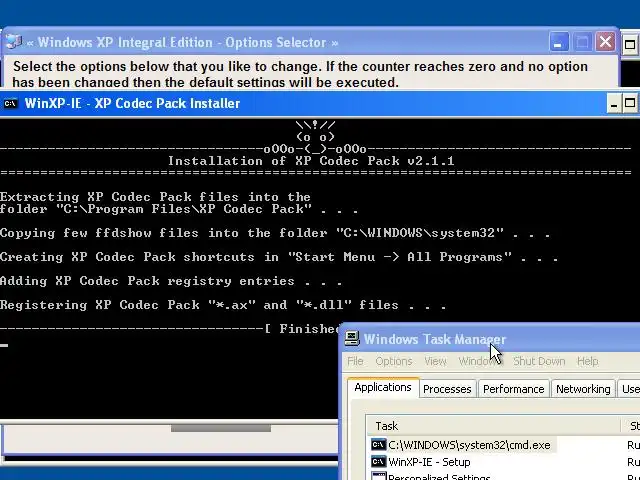Click the XP Codec Pack Installer title bar

point(320,104)
